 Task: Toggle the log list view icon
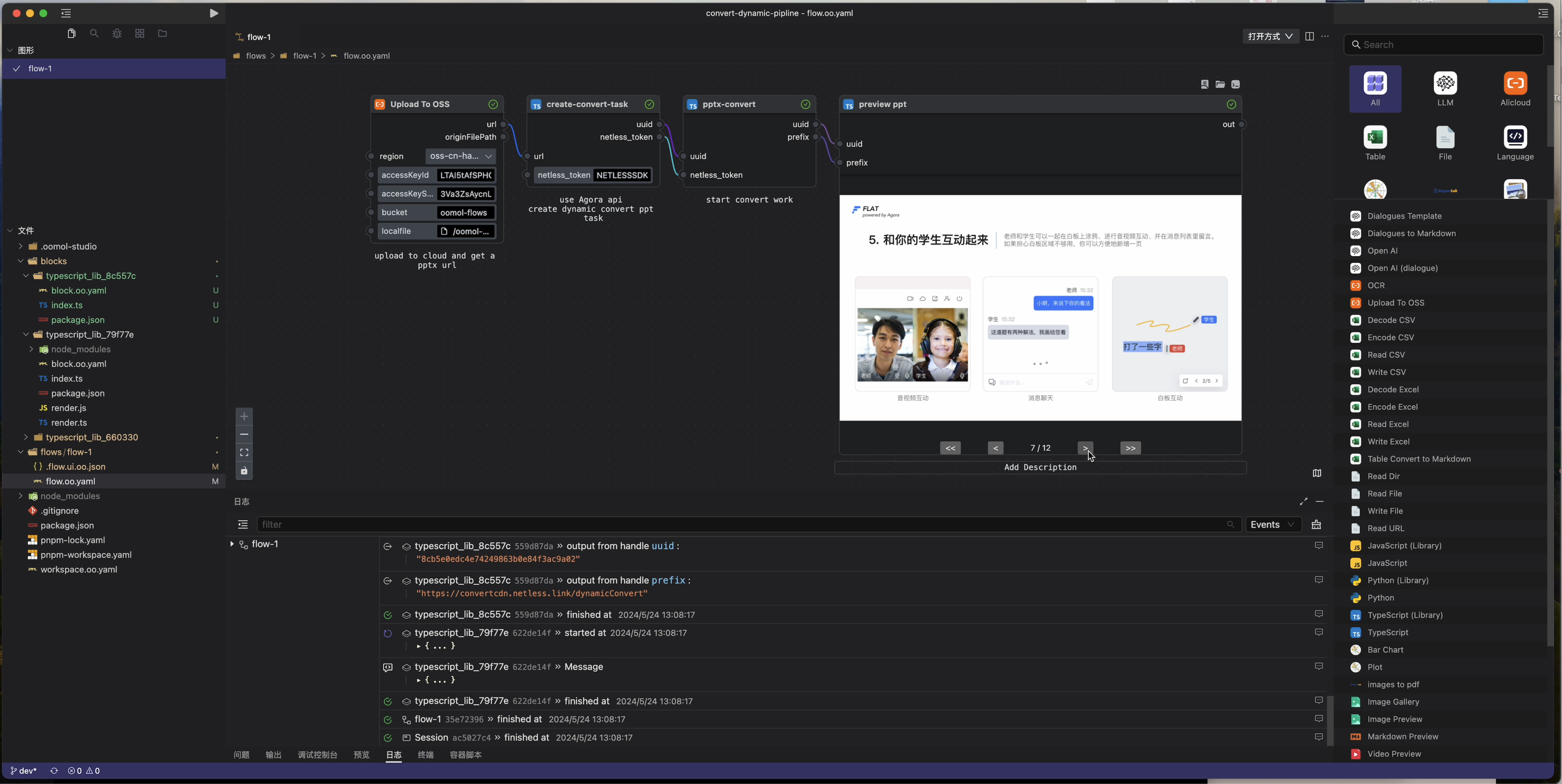243,525
